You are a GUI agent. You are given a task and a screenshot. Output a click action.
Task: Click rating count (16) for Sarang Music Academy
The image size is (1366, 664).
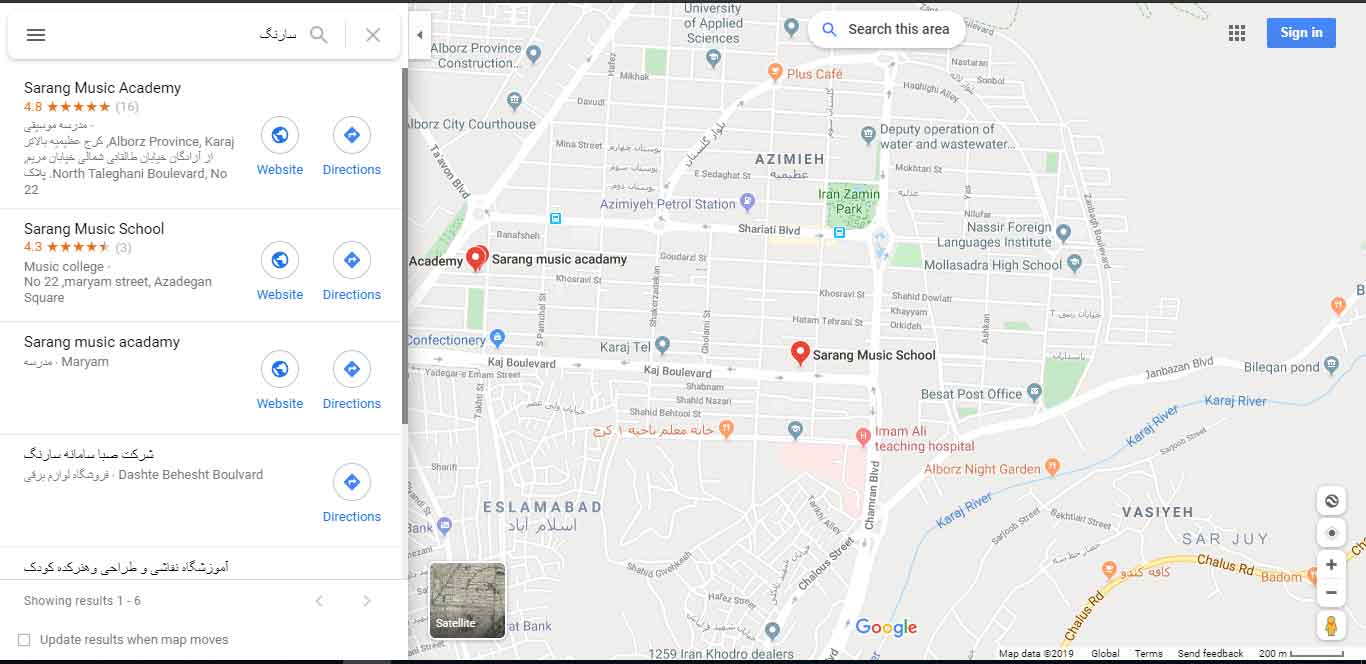point(127,107)
